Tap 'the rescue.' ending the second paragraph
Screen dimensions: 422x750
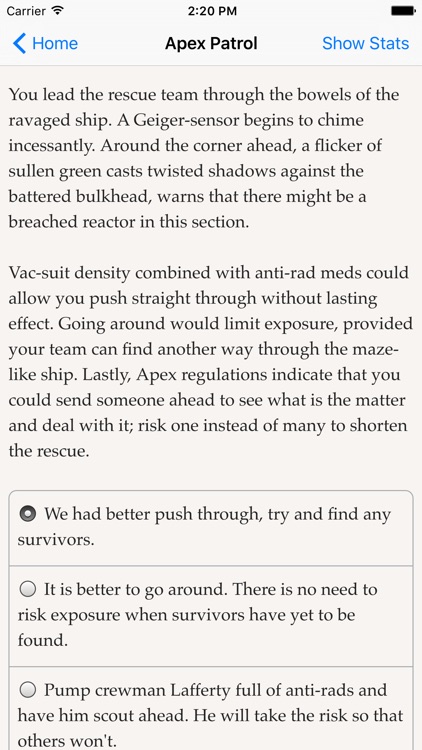pyautogui.click(x=49, y=451)
